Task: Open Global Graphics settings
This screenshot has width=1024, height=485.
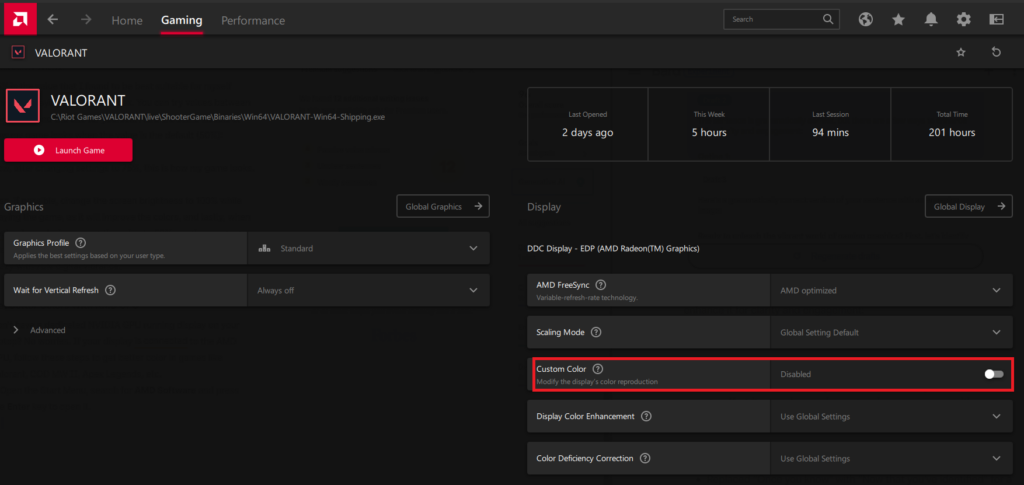Action: [x=443, y=206]
